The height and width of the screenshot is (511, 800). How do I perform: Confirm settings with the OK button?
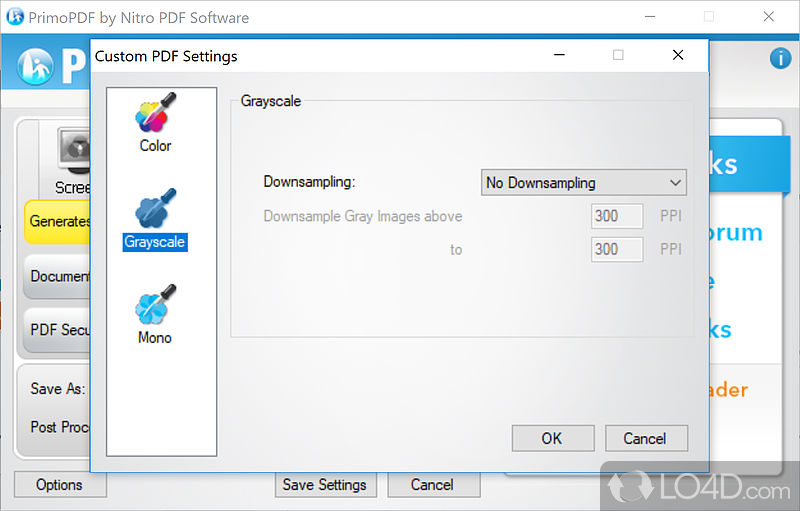tap(553, 438)
